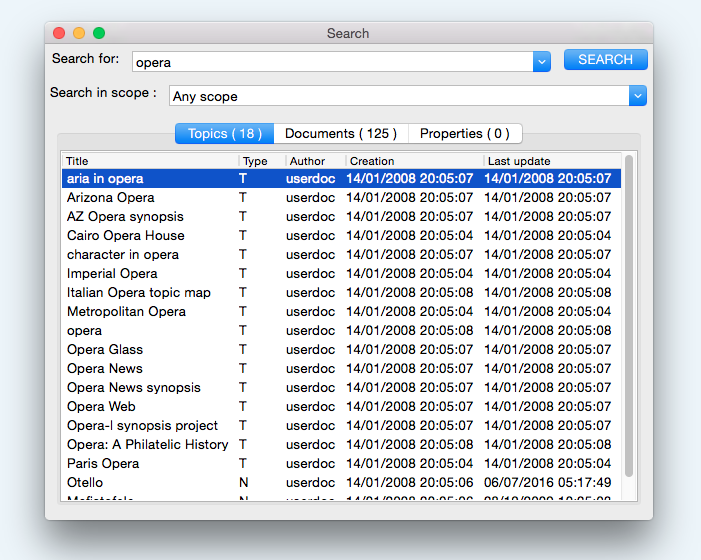Screen dimensions: 701x560
Task: Click the Author column header
Action: pyautogui.click(x=314, y=161)
